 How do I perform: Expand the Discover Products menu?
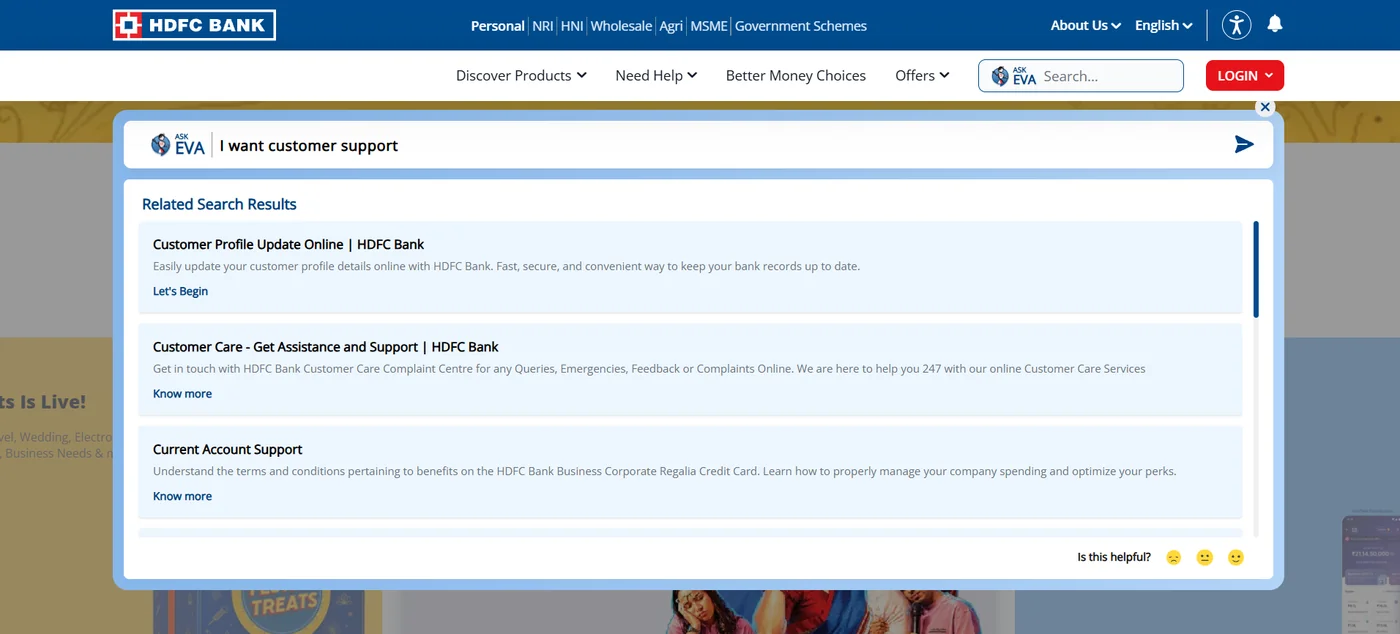click(521, 76)
